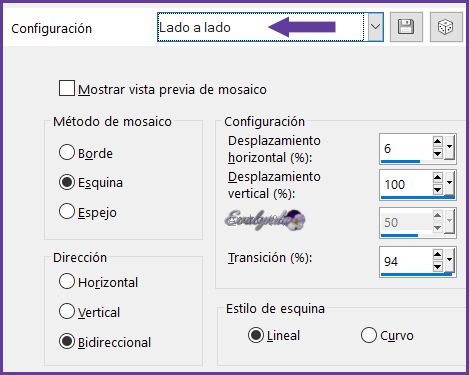The width and height of the screenshot is (469, 375).
Task: Enable Mostrar vista previa de mosaico checkbox
Action: pyautogui.click(x=66, y=88)
